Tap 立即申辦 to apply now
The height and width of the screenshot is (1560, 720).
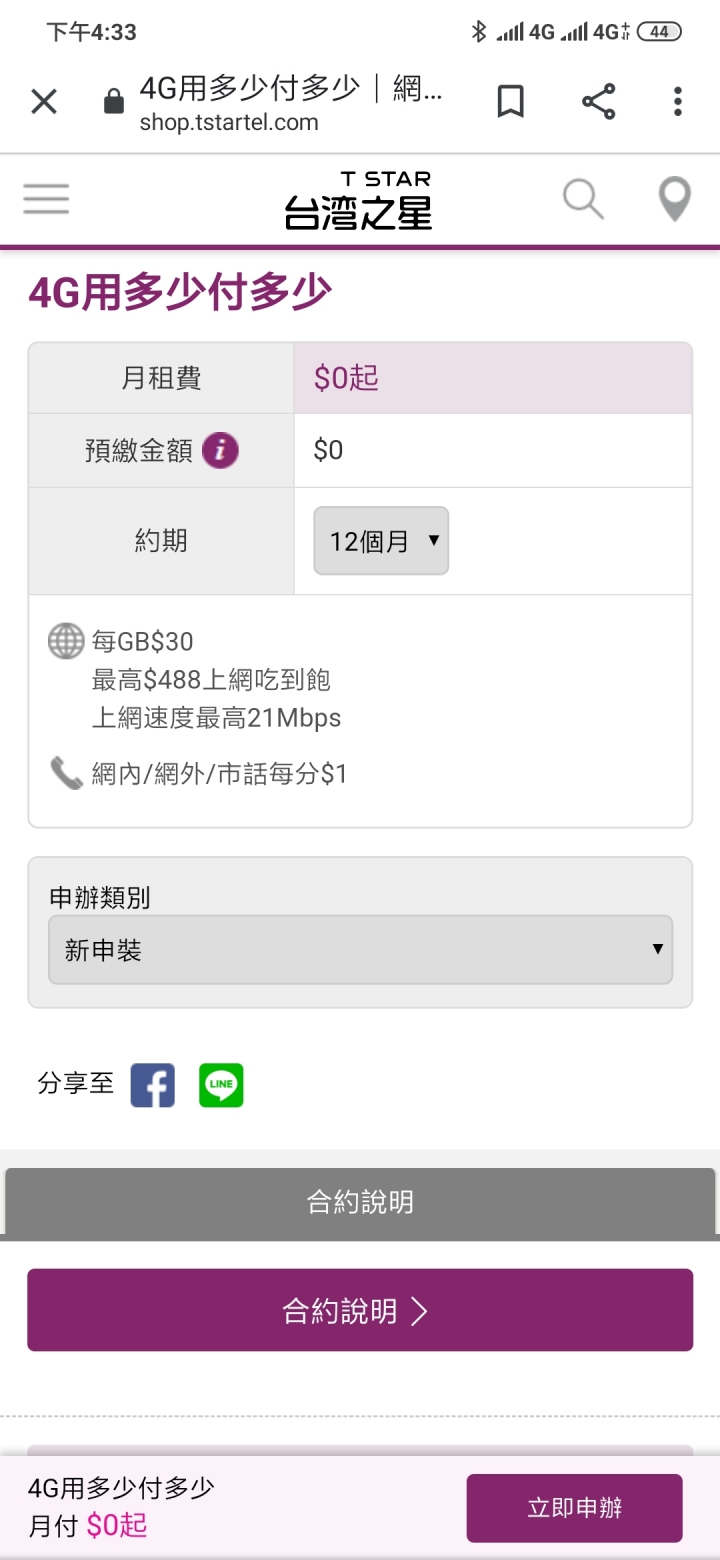(574, 1508)
